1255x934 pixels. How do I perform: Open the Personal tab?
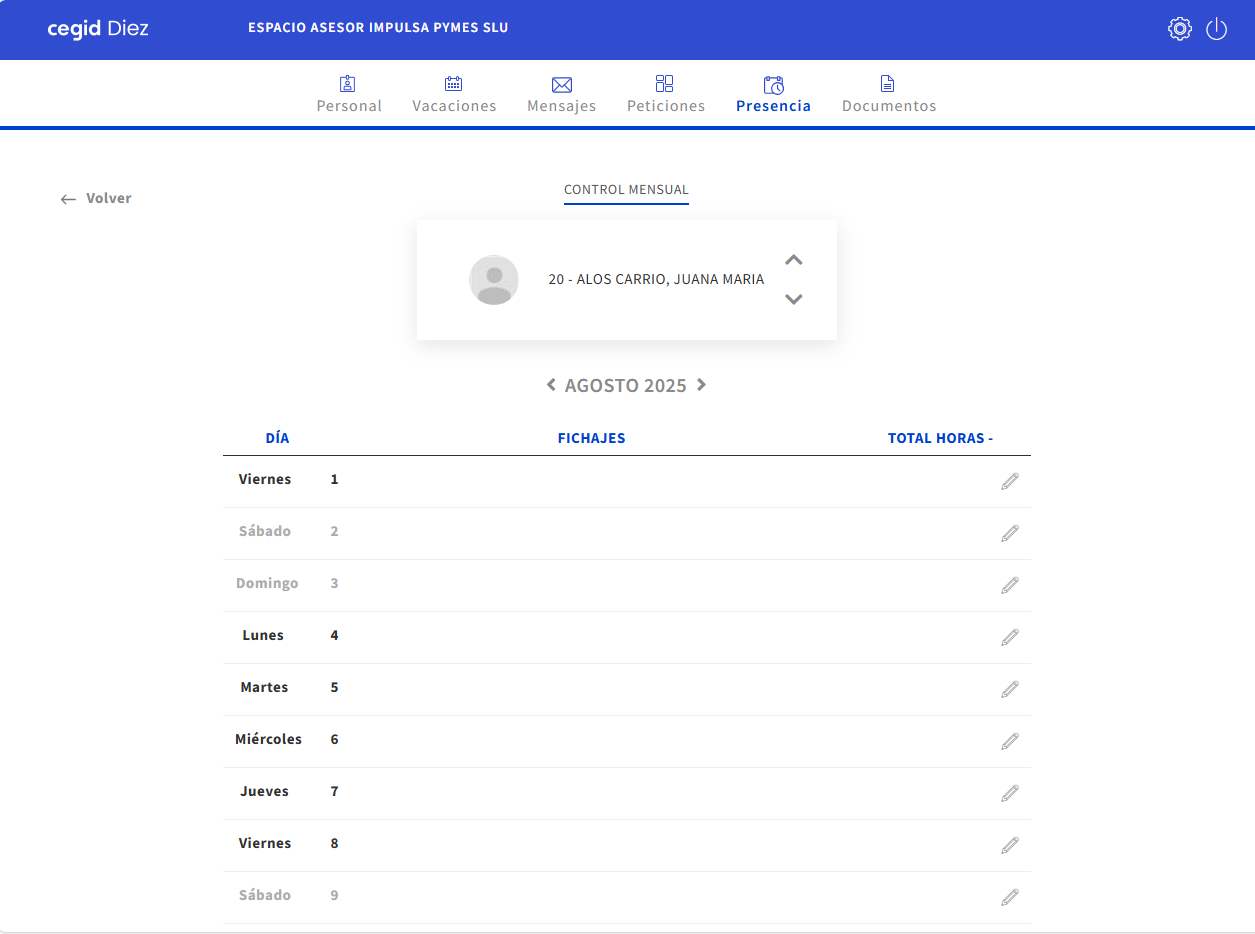(x=349, y=95)
